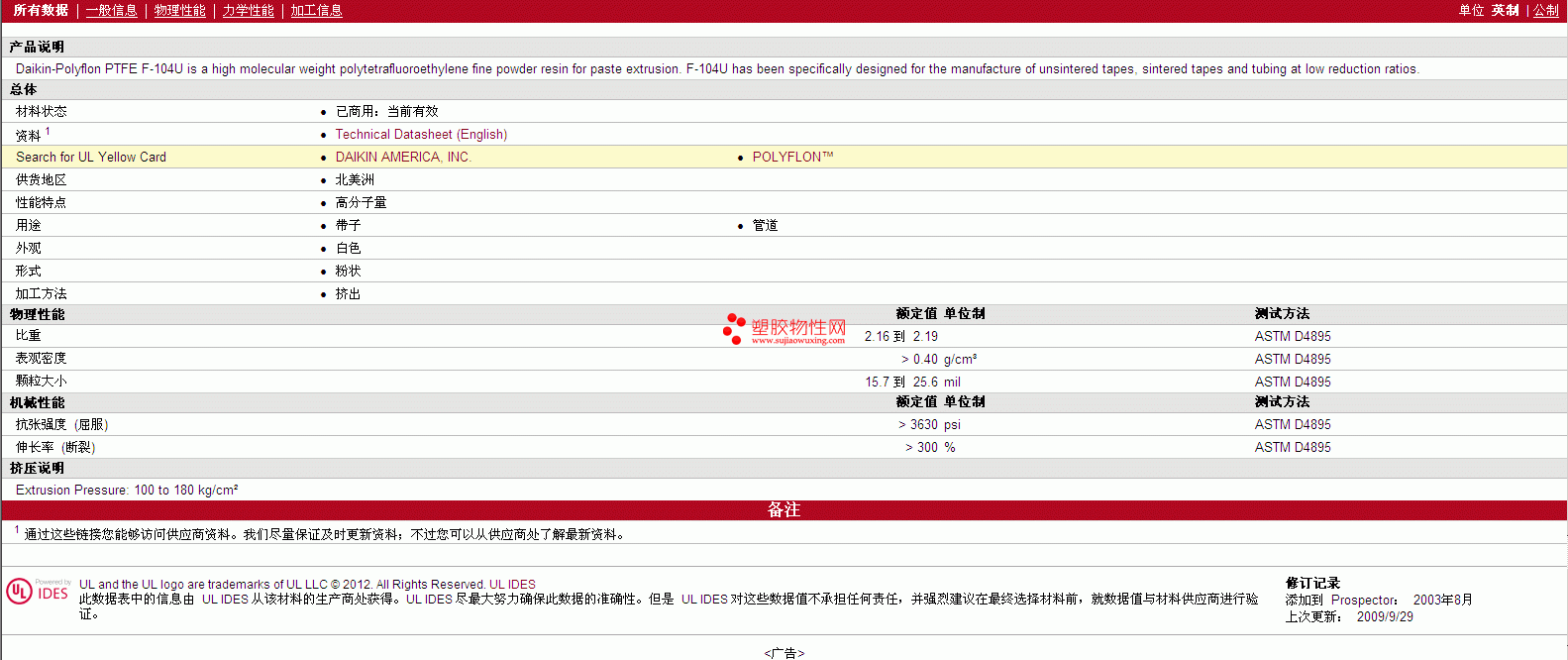Click the 物理性能 section header
Image resolution: width=1568 pixels, height=660 pixels.
[38, 314]
